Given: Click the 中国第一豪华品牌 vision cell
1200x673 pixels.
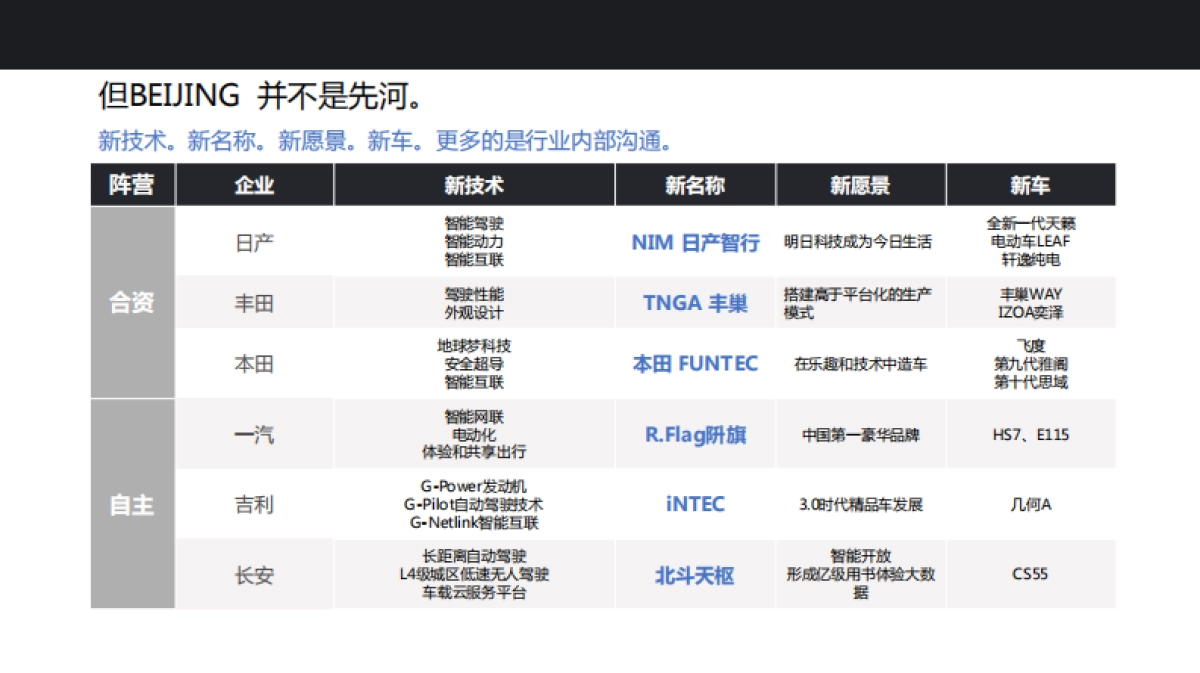Looking at the screenshot, I should point(858,434).
